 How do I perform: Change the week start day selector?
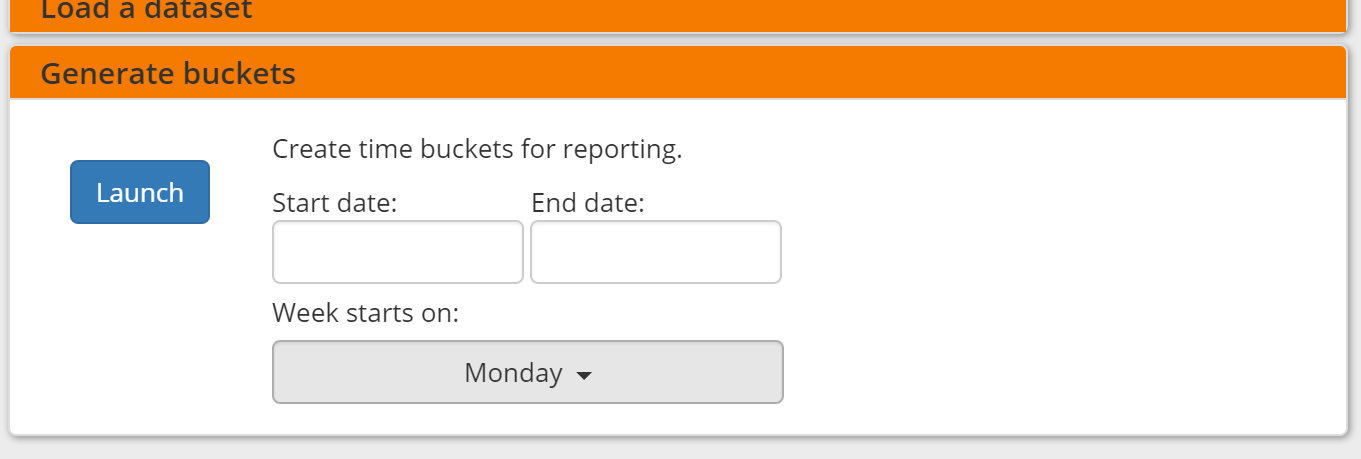tap(527, 372)
